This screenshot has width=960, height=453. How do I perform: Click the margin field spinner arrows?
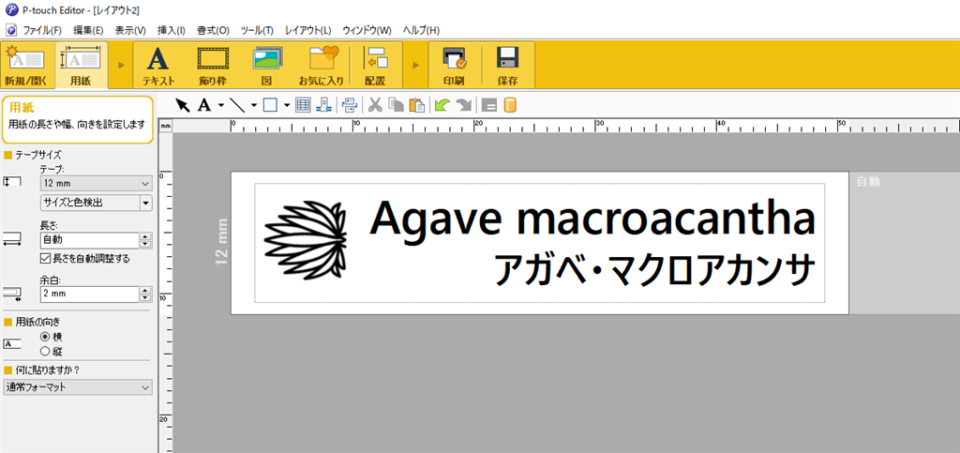pos(146,294)
